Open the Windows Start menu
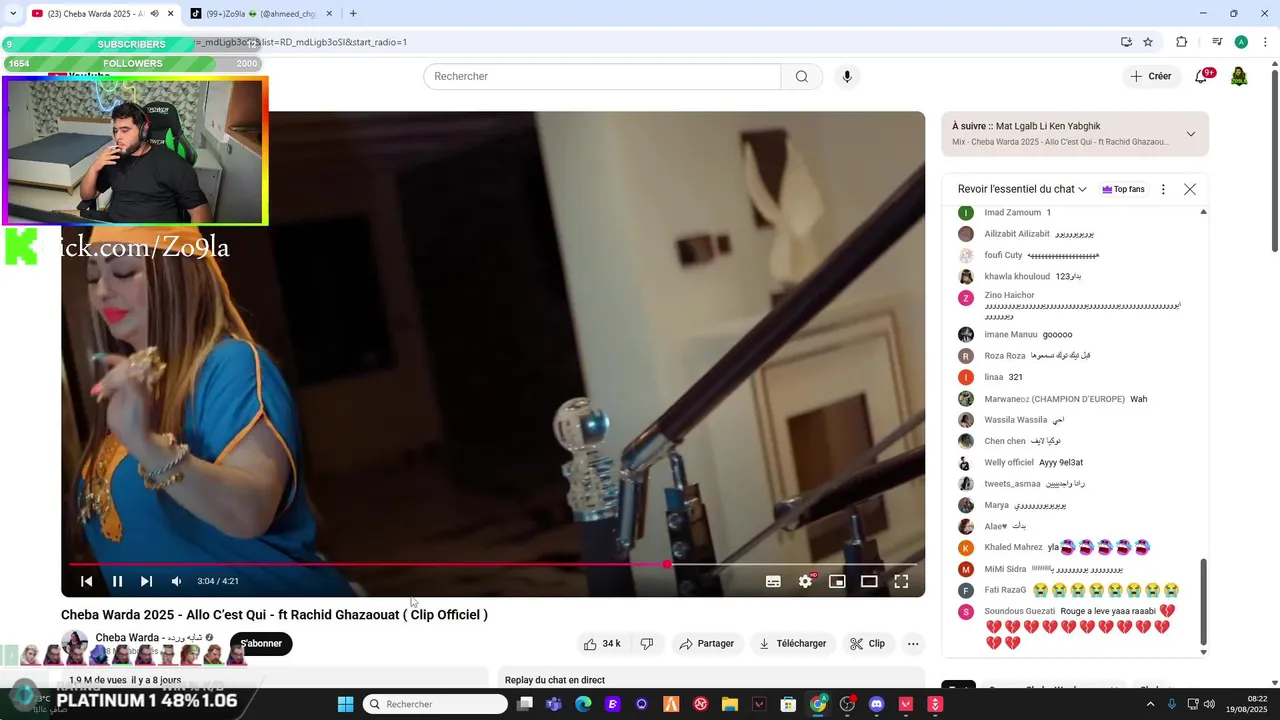Viewport: 1280px width, 720px height. pyautogui.click(x=345, y=704)
